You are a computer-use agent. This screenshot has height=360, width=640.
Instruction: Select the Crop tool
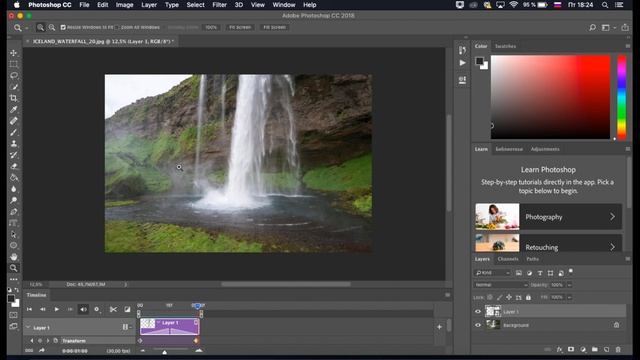click(x=14, y=98)
